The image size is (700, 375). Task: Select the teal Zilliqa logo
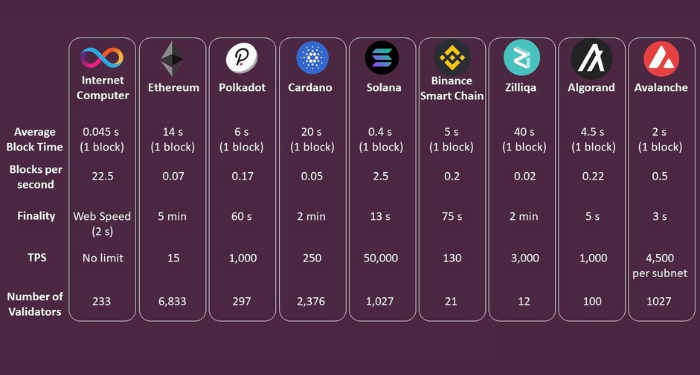pyautogui.click(x=522, y=57)
